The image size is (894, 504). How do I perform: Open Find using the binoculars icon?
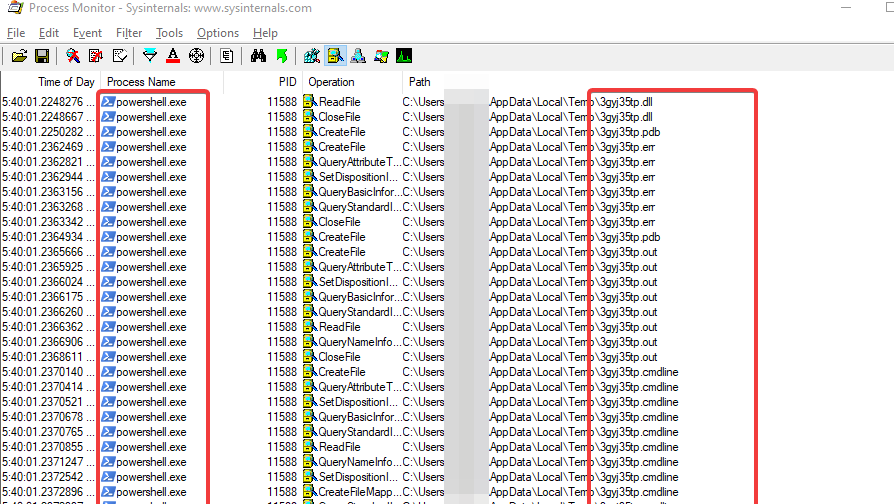(258, 56)
